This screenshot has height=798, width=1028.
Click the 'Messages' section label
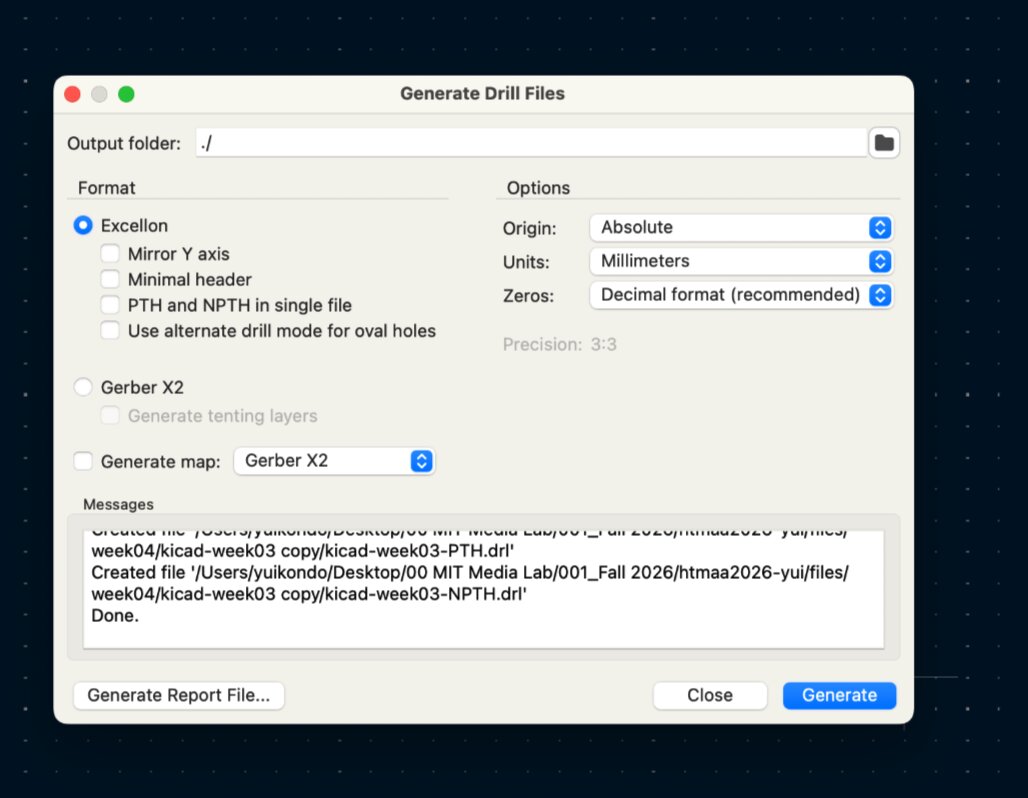click(x=119, y=504)
